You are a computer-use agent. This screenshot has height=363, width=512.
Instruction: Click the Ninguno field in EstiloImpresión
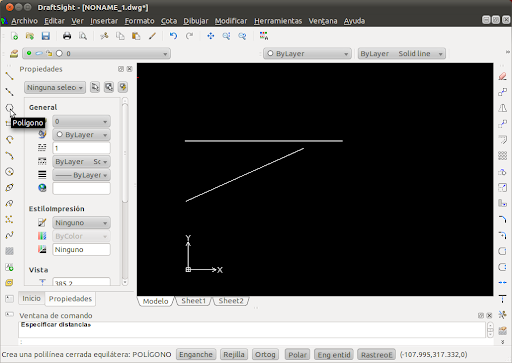click(81, 250)
